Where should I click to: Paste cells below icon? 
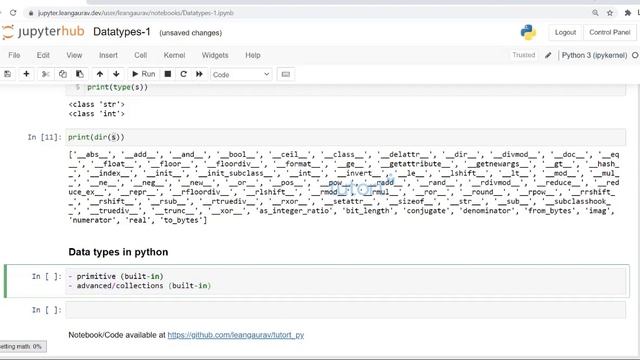(x=80, y=74)
